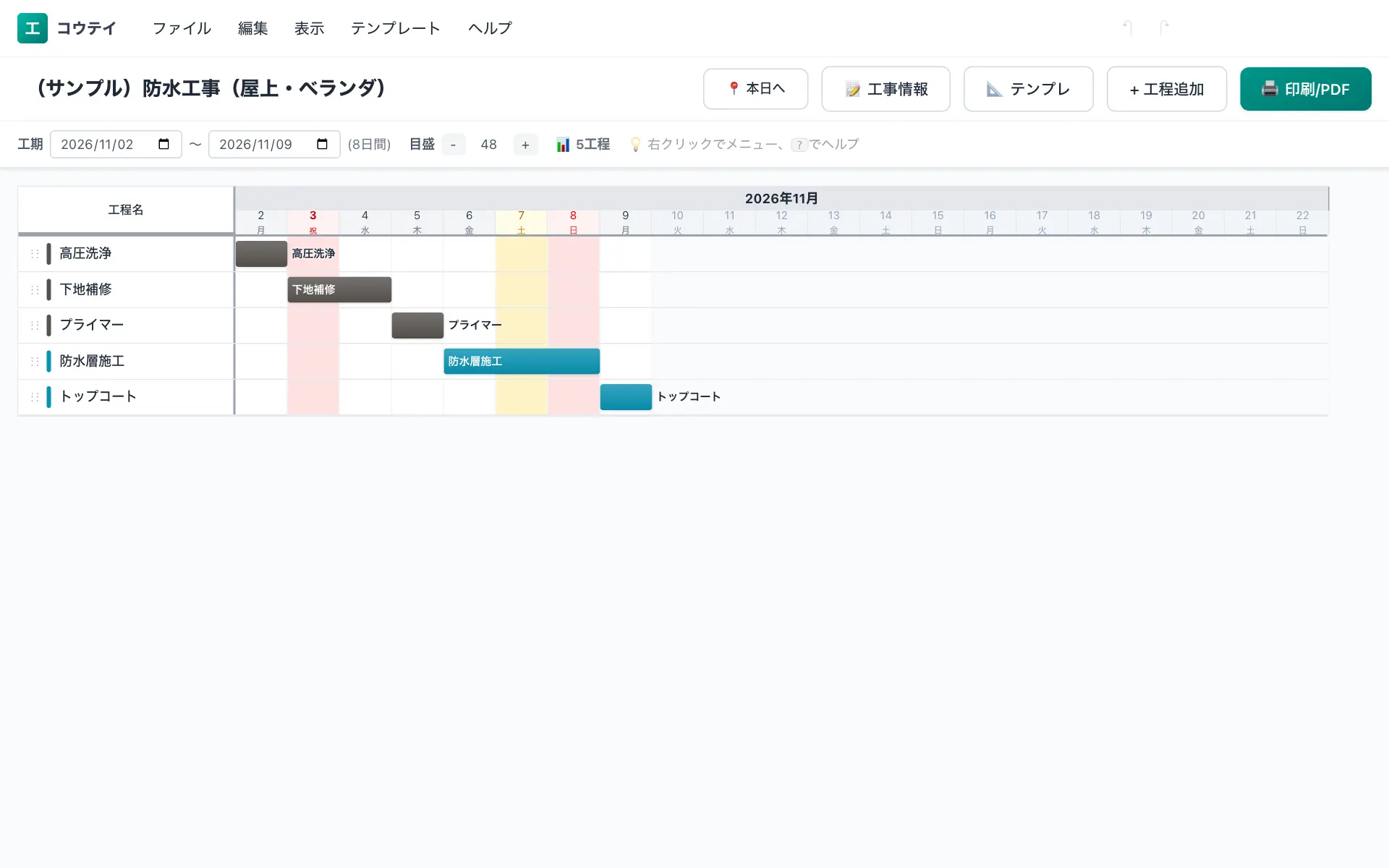Click the undo arrow icon
1389x868 pixels.
[1127, 27]
